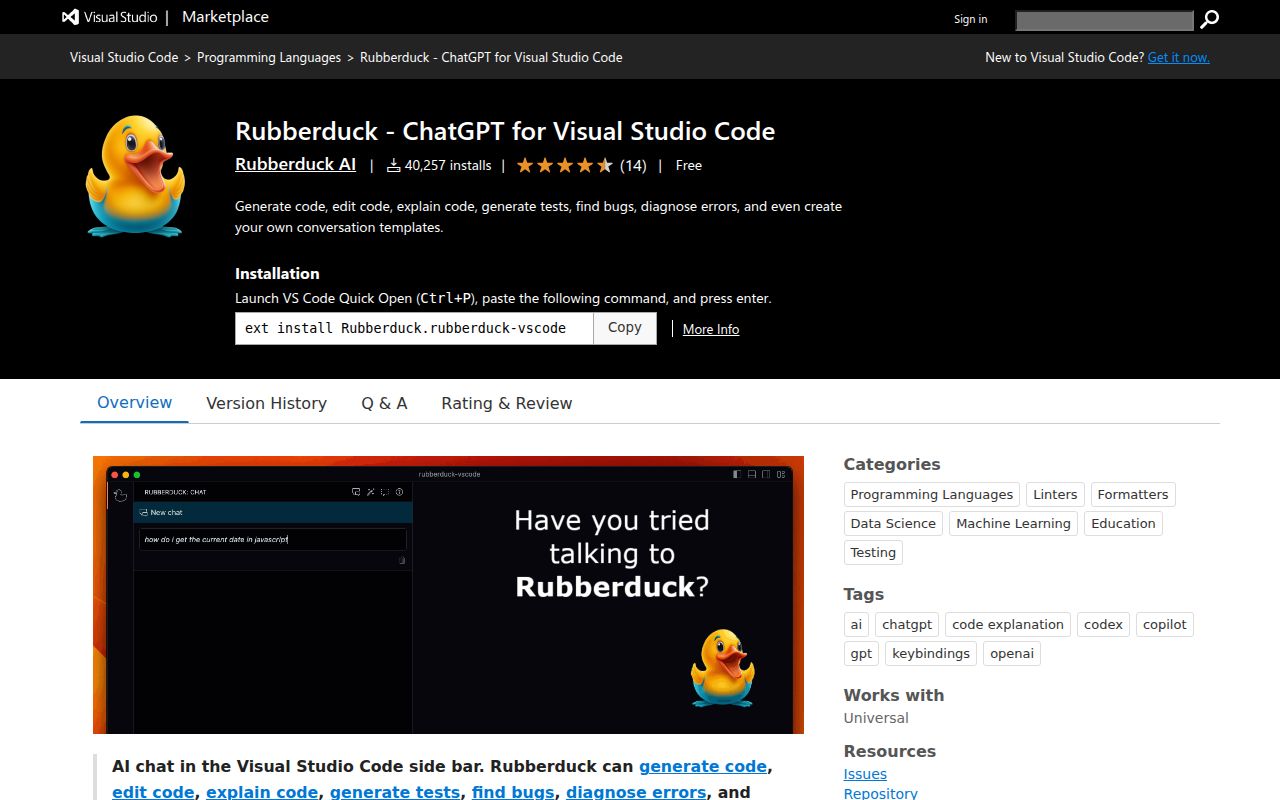Click Sign in
The image size is (1280, 800).
tap(970, 19)
